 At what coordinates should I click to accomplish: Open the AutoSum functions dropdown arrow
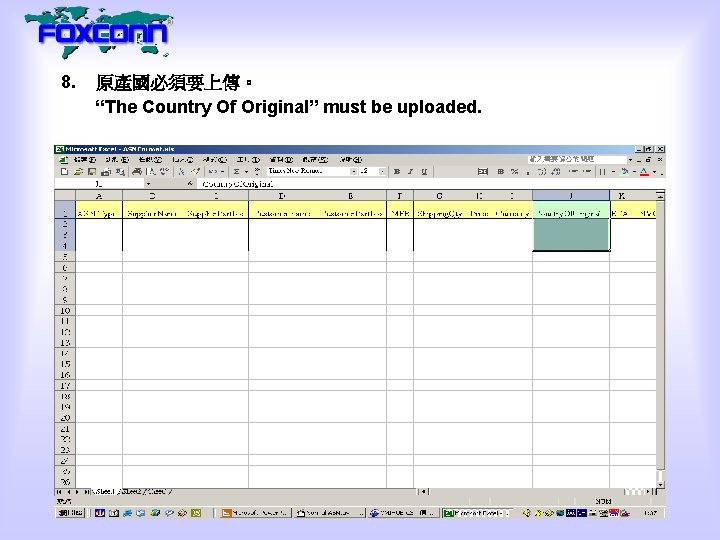tap(247, 172)
